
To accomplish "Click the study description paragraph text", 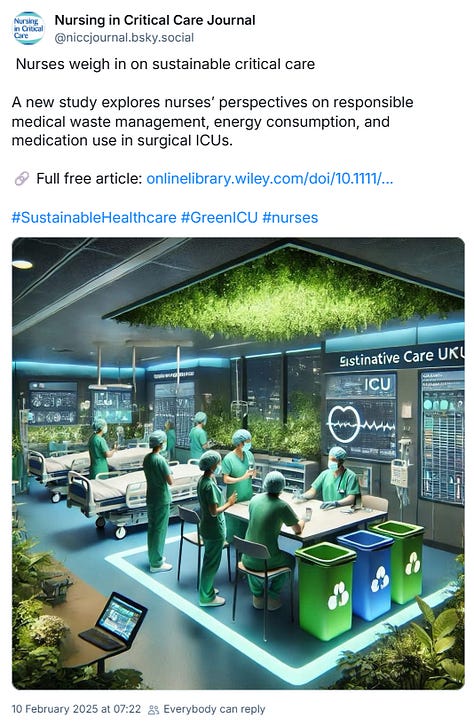I will coord(212,121).
